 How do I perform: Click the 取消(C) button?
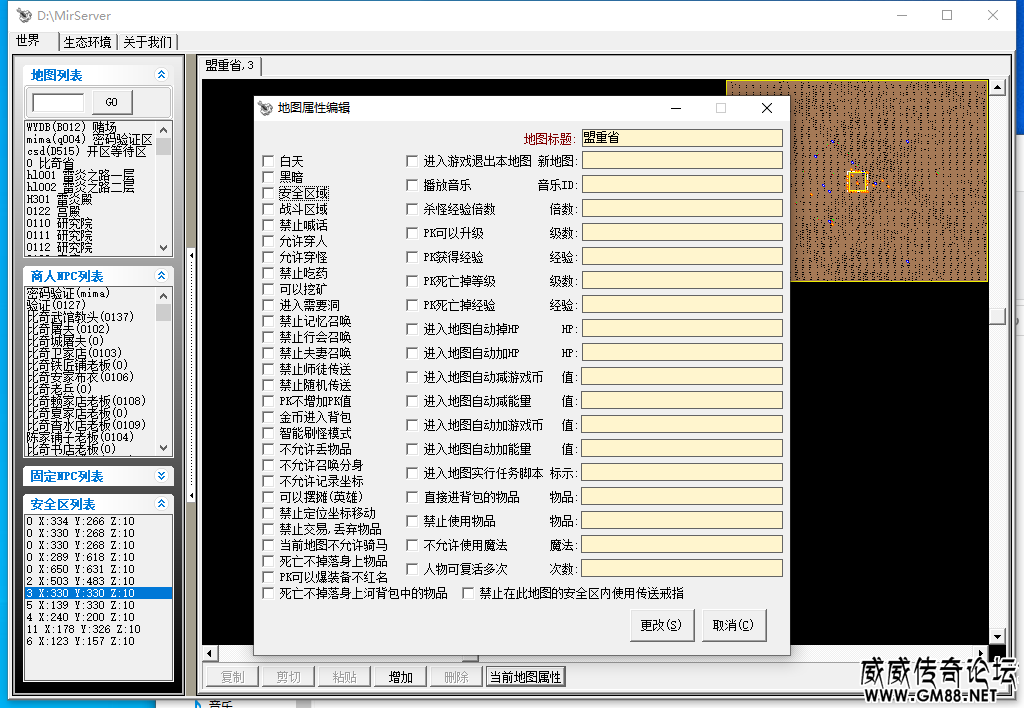(x=733, y=625)
